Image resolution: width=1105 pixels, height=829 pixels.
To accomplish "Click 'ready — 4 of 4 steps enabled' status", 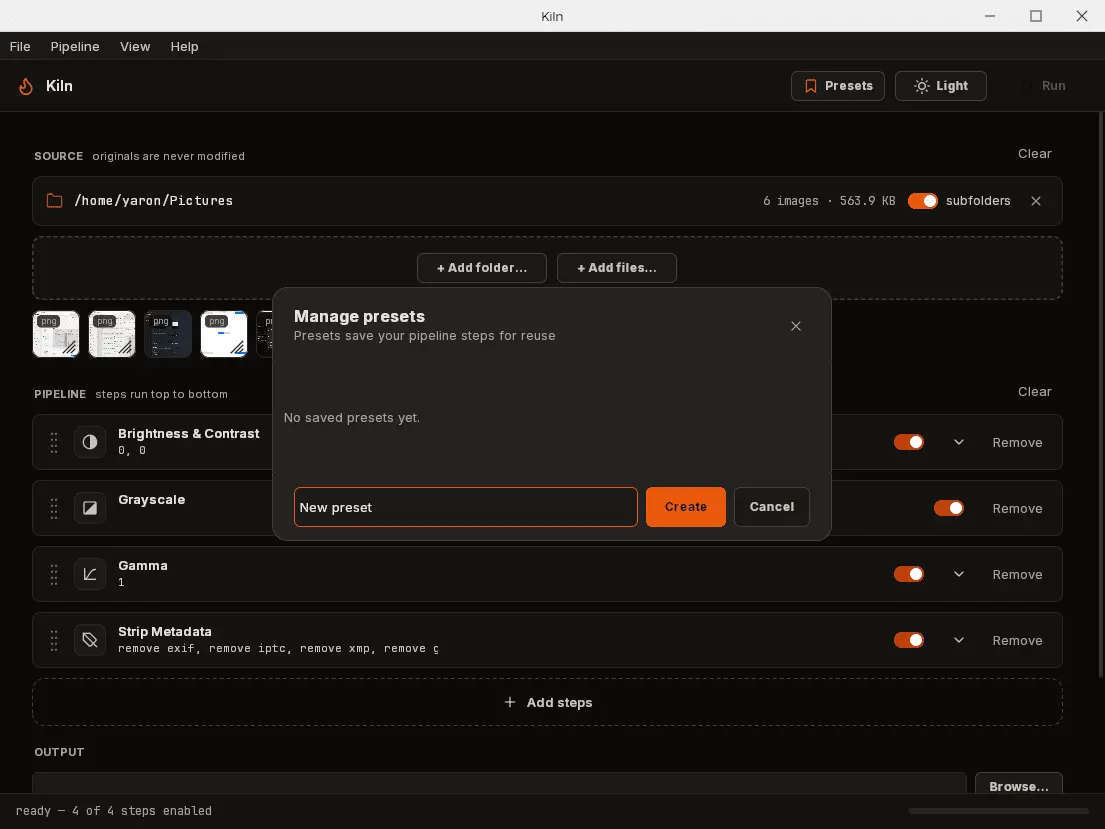I will [x=113, y=811].
